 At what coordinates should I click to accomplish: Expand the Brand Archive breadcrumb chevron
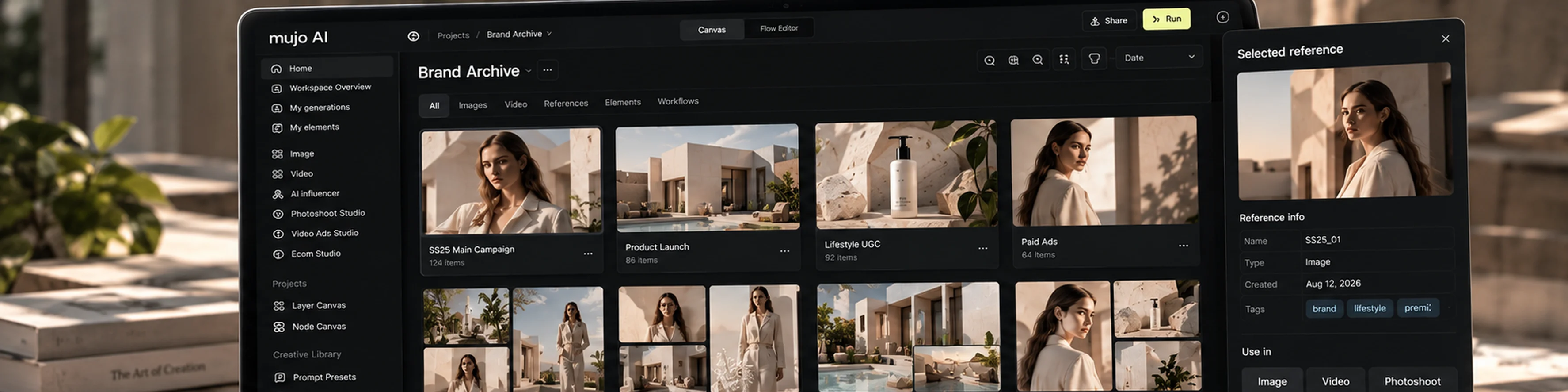(x=549, y=34)
